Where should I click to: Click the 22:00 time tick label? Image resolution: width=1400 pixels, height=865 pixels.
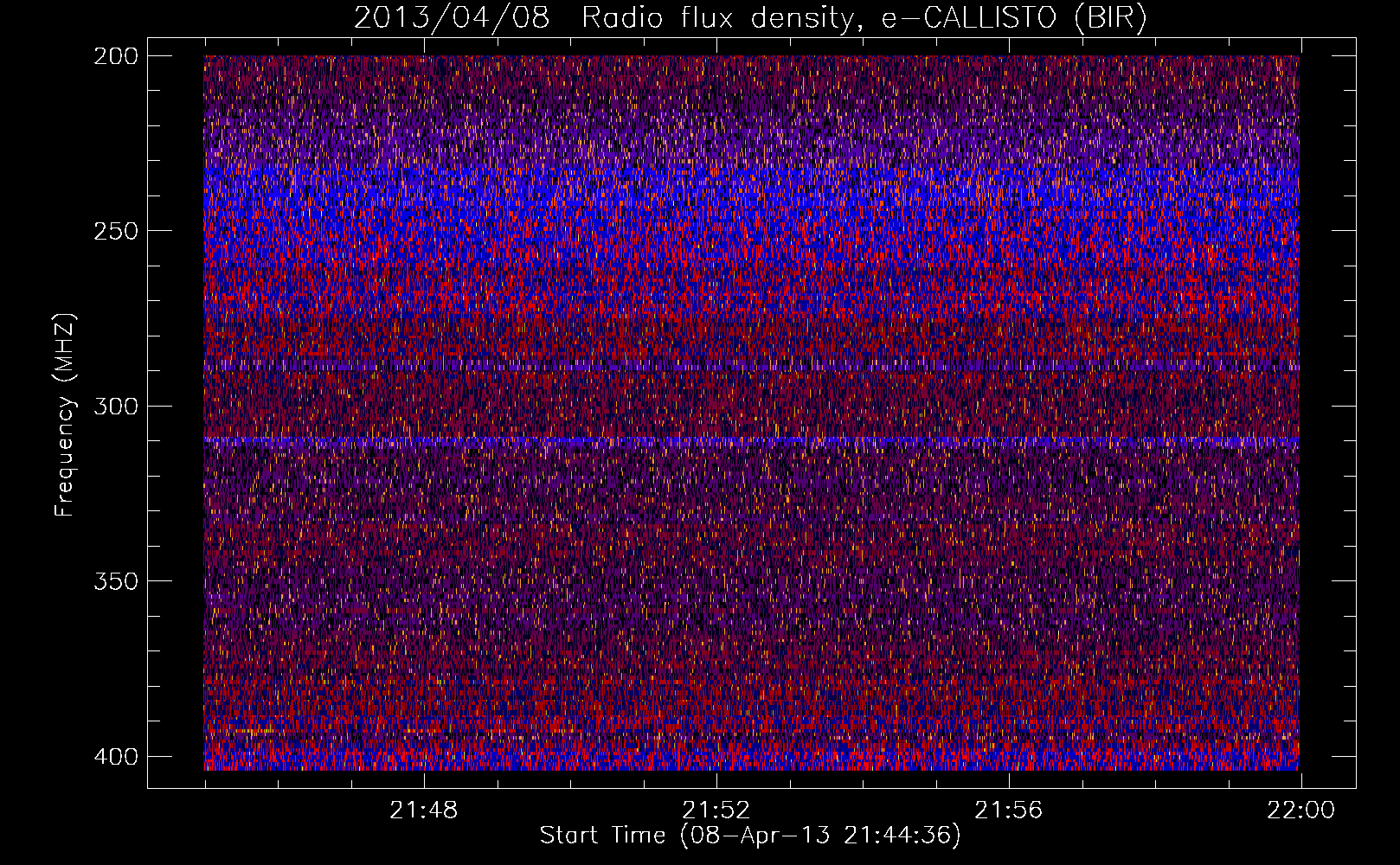[x=1300, y=811]
